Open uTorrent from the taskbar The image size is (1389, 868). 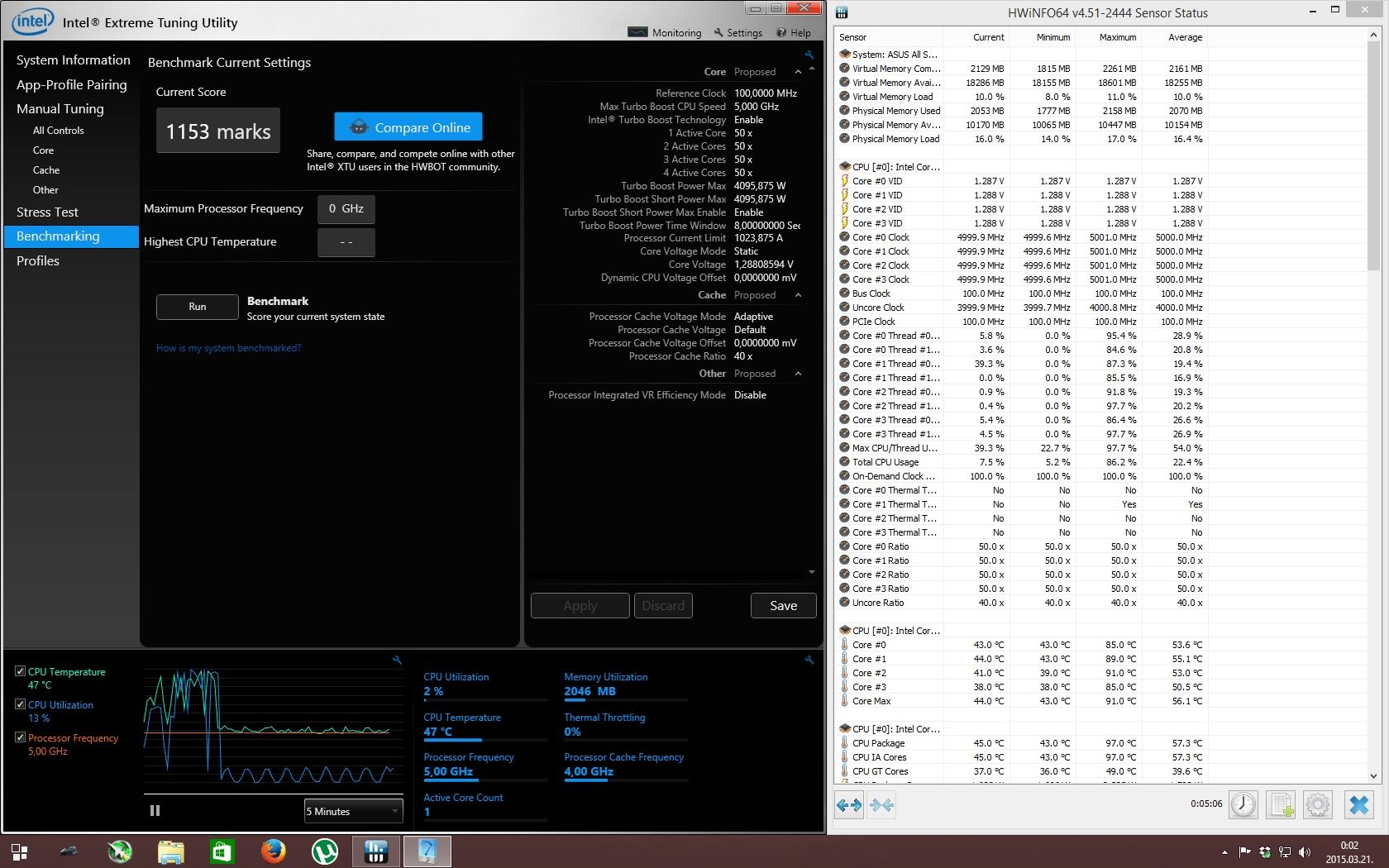324,851
